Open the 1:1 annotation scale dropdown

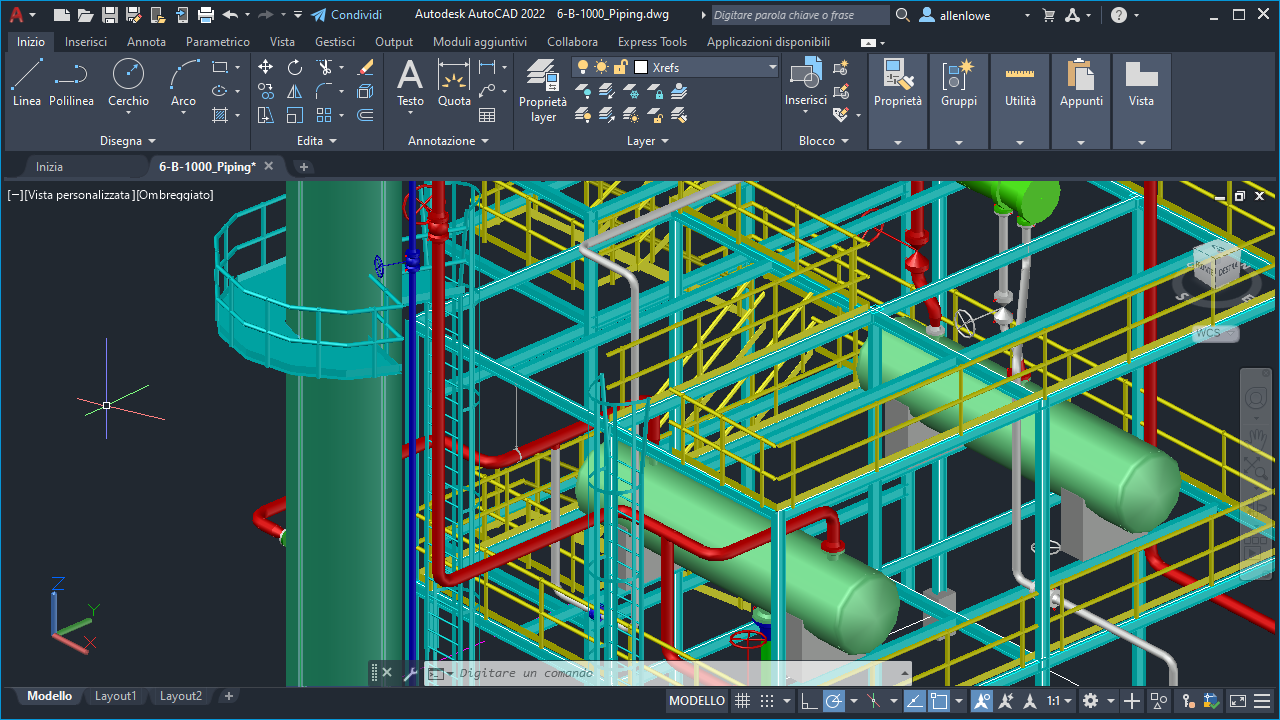coord(1060,701)
